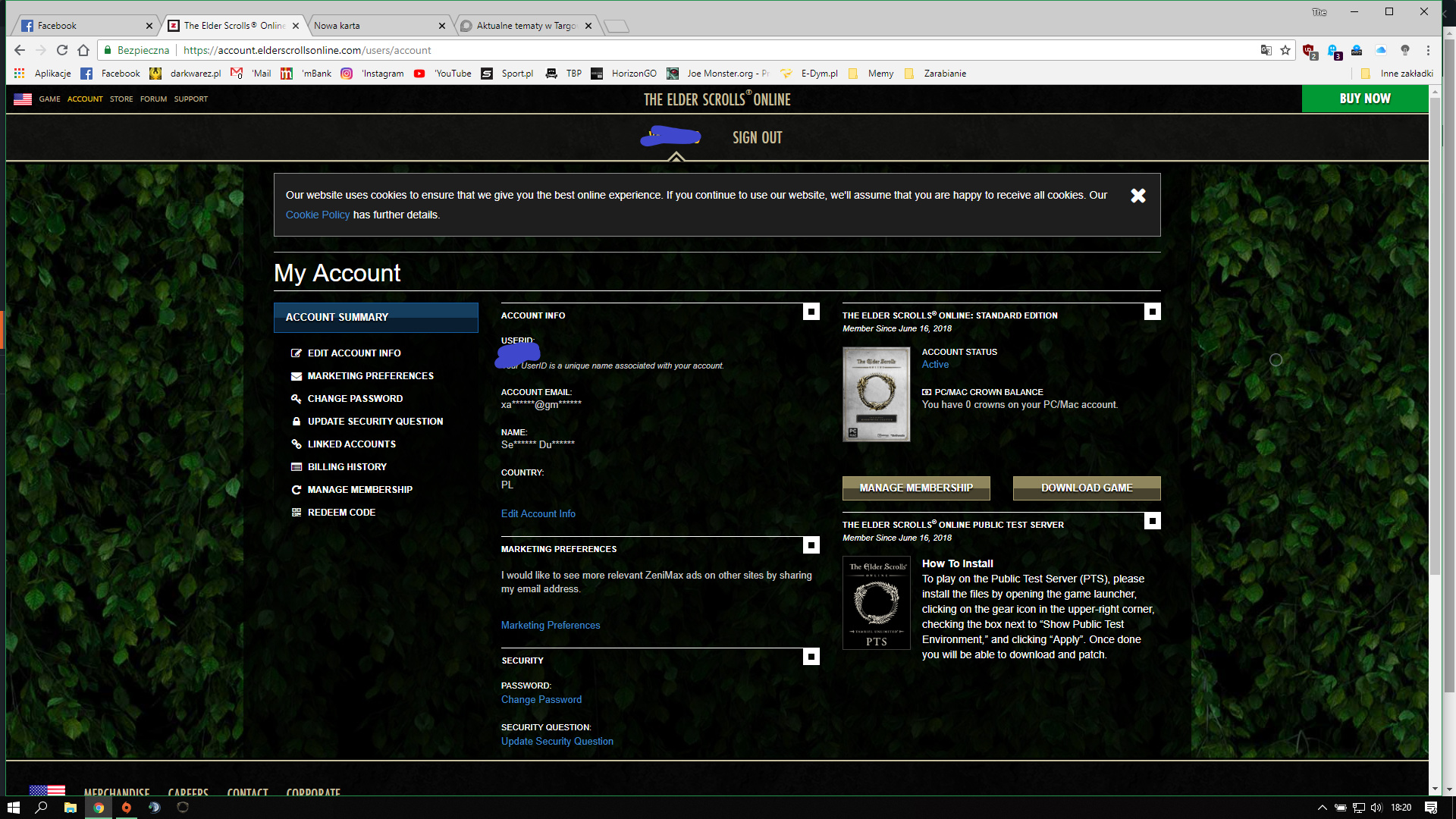This screenshot has height=819, width=1456.
Task: Switch to the Aktualne tematy tab
Action: [x=526, y=26]
